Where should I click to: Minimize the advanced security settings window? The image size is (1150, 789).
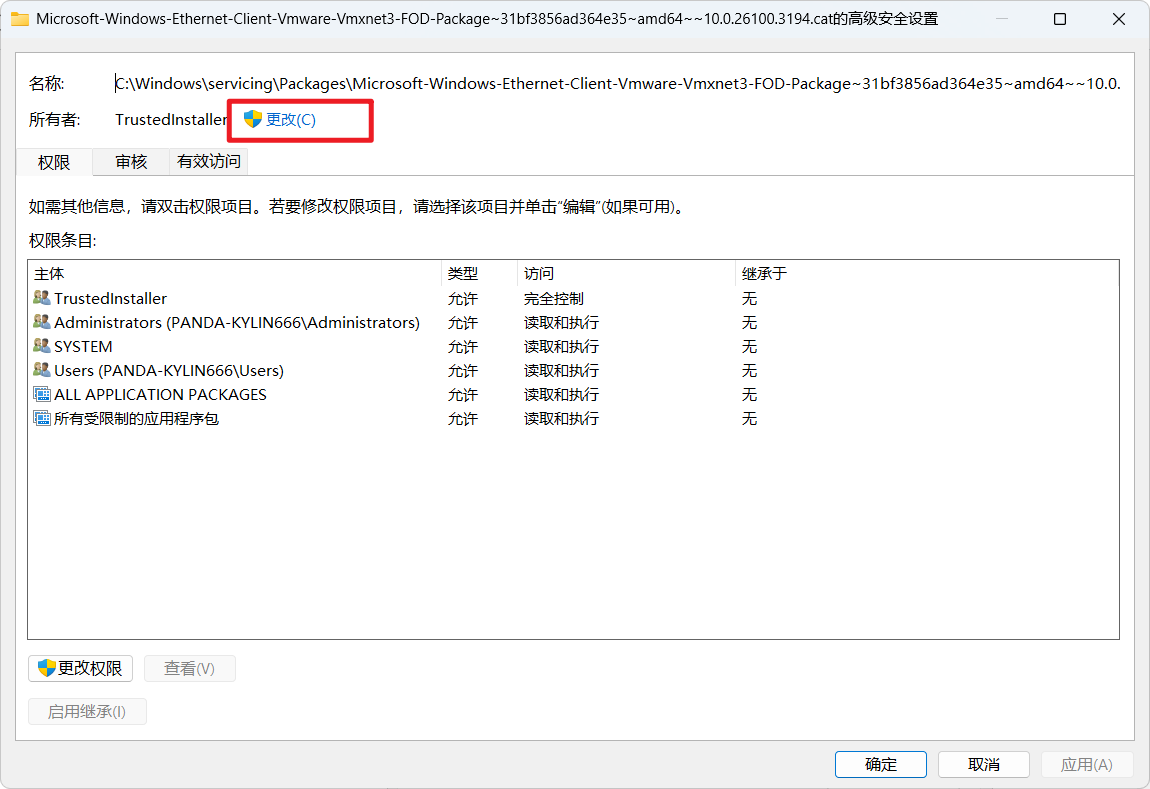[x=1002, y=19]
